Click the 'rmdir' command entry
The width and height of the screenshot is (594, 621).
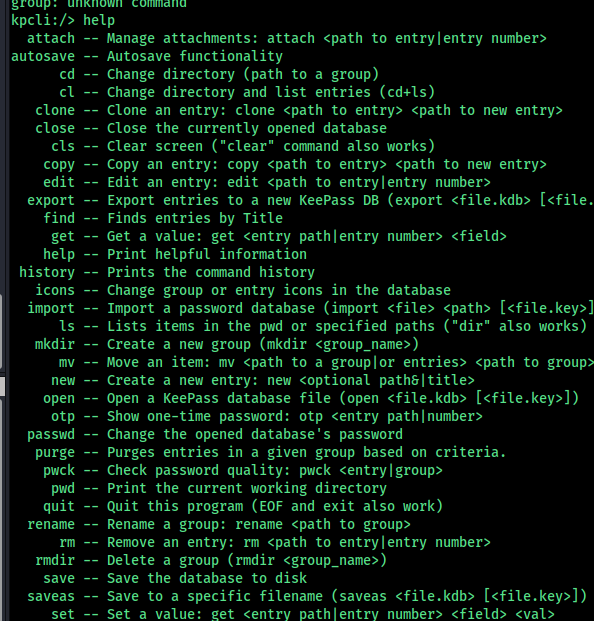click(x=55, y=560)
